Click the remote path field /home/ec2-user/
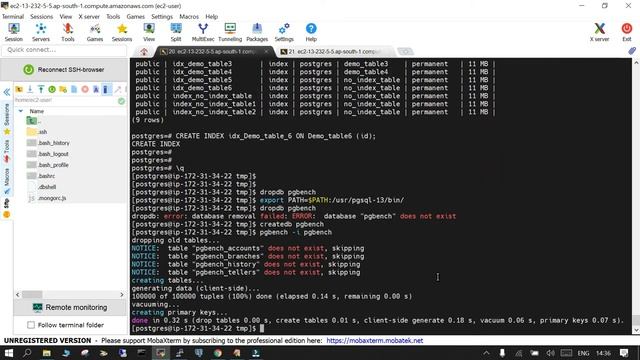640x360 pixels. 65,100
